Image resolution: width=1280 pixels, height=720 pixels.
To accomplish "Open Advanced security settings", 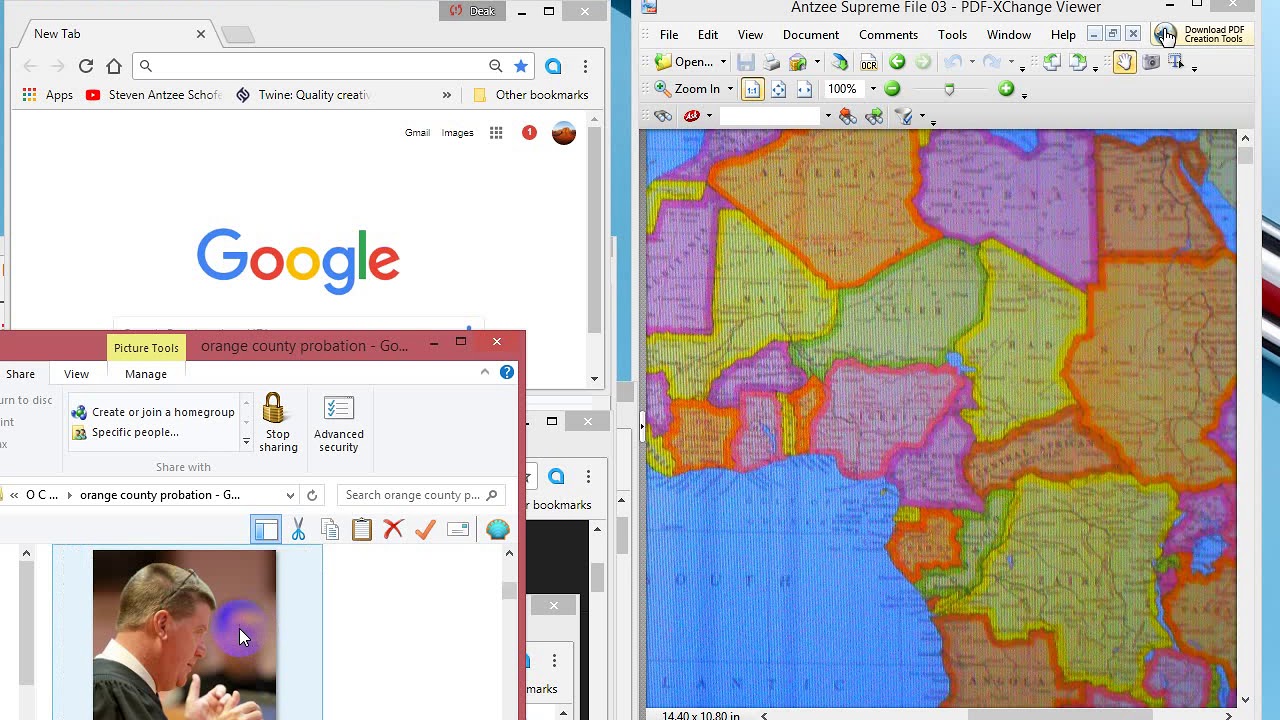I will pyautogui.click(x=339, y=423).
